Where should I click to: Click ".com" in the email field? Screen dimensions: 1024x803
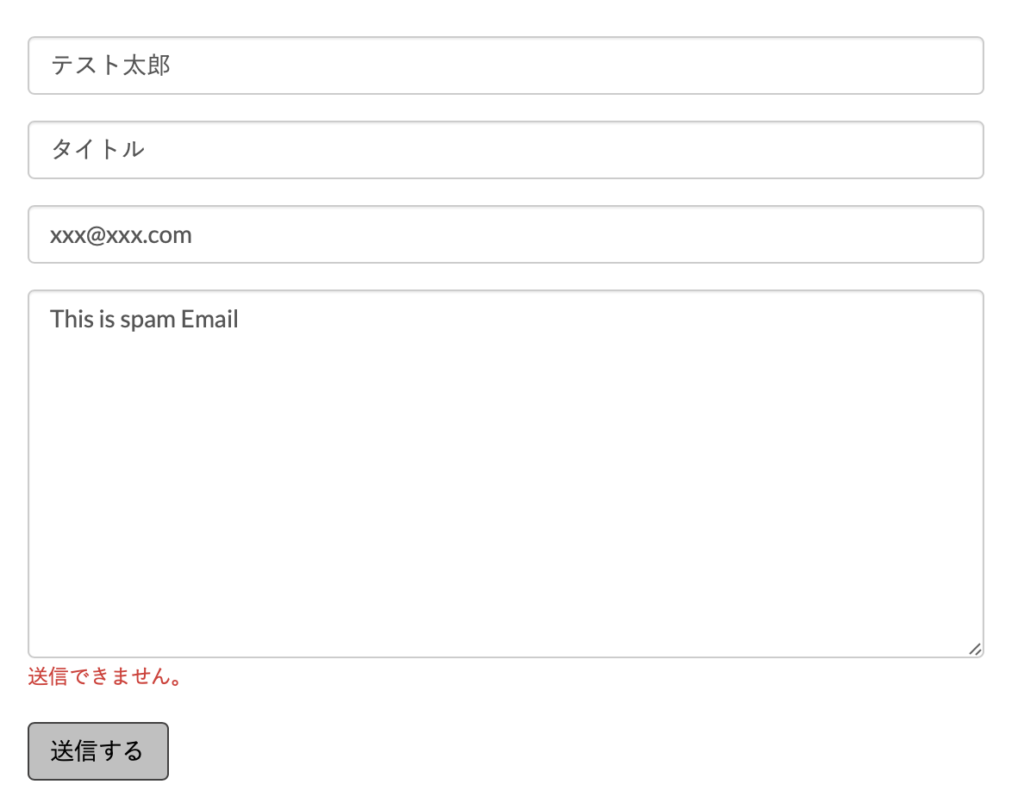168,236
